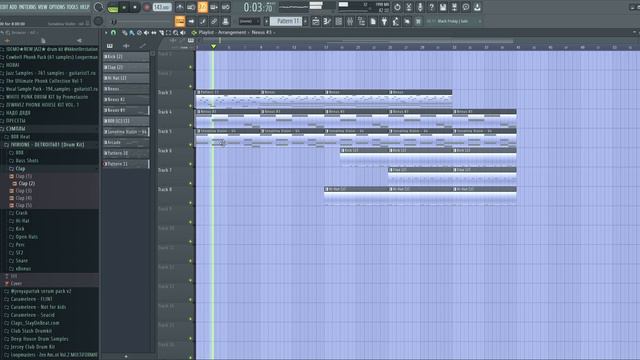
Task: Toggle the loop recording icon
Action: pos(225,7)
